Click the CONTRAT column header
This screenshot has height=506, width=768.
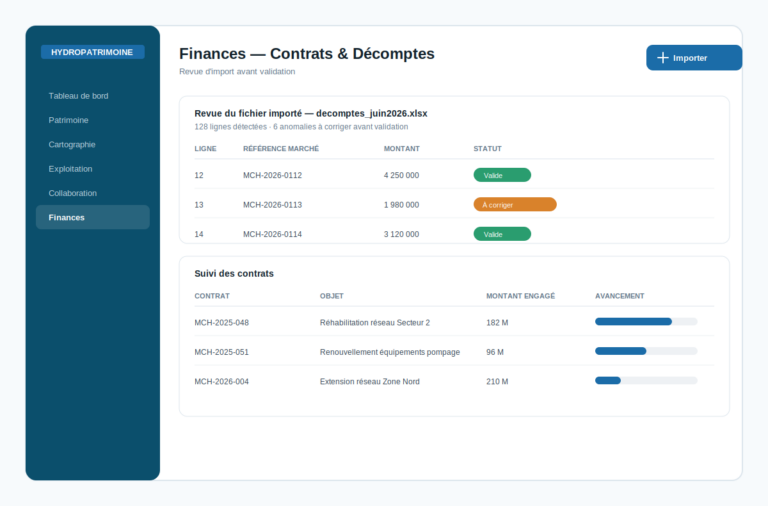[212, 296]
